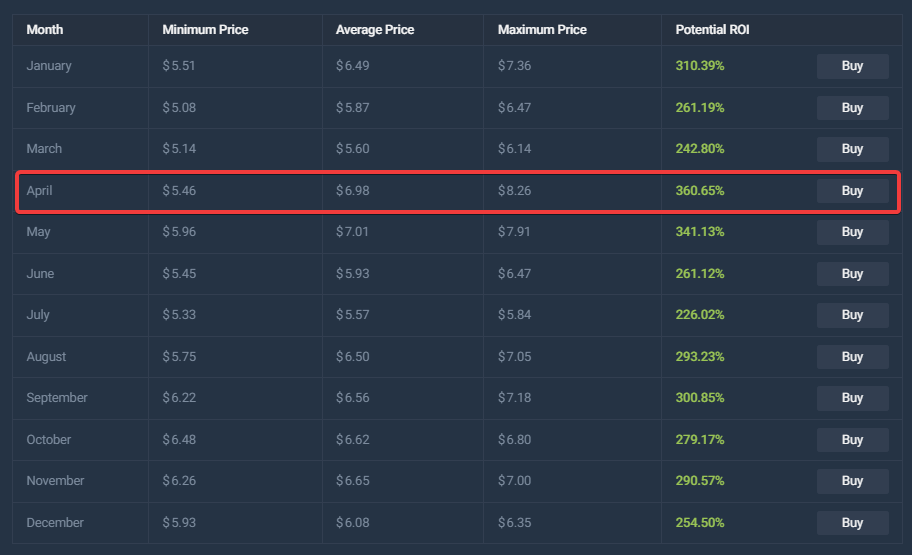This screenshot has height=555, width=912.
Task: Choose Buy for September
Action: tap(852, 398)
